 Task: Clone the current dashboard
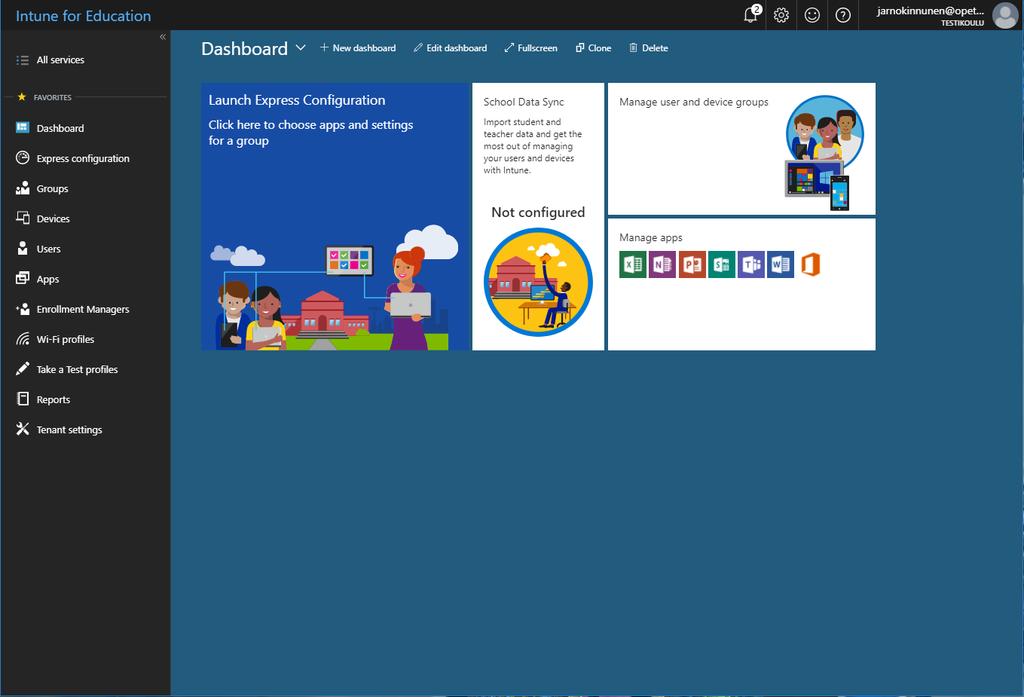point(593,48)
